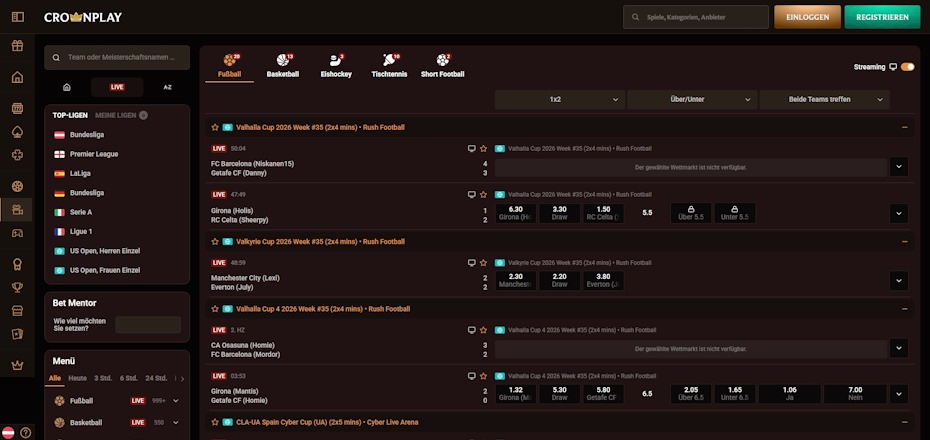Open the crown VIP sidebar icon
The image size is (930, 440).
(18, 365)
